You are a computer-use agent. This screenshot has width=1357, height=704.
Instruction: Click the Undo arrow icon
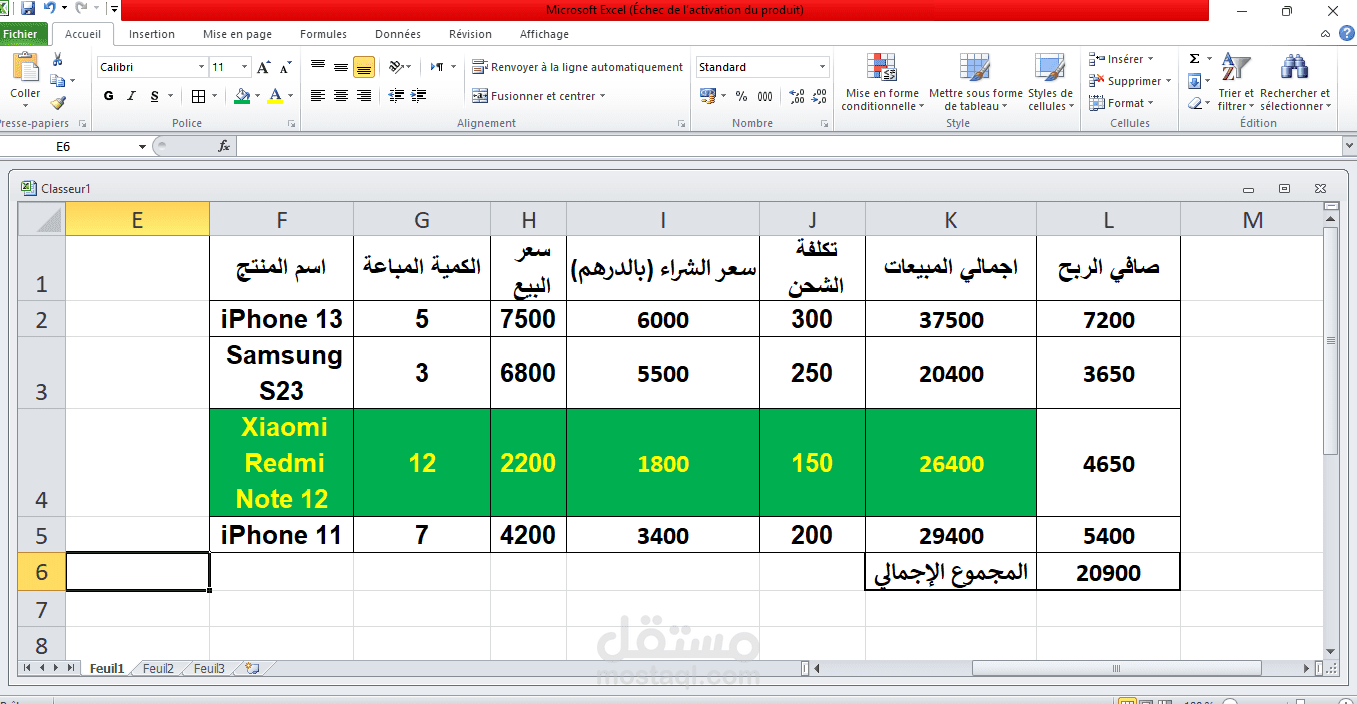[49, 9]
